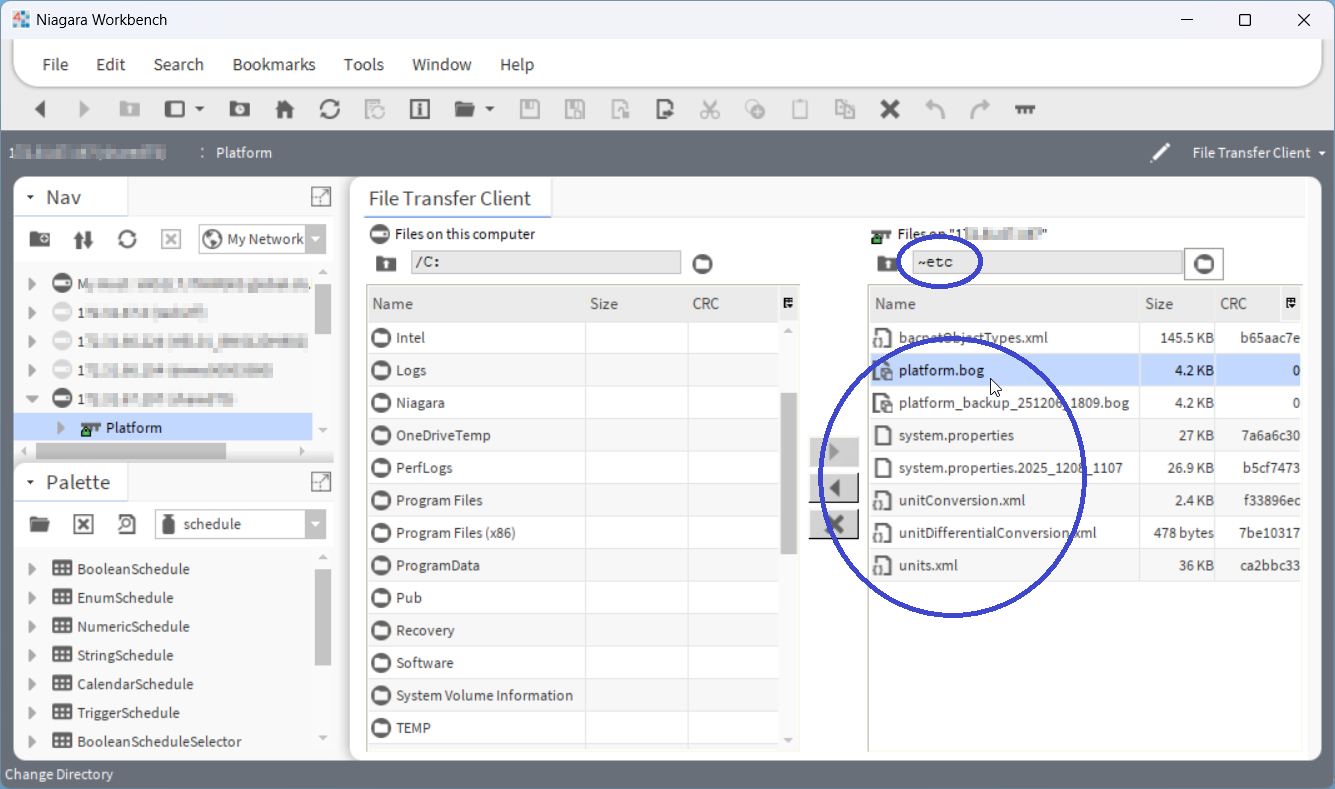
Task: Browse remote directory with chooser icon
Action: (1204, 264)
